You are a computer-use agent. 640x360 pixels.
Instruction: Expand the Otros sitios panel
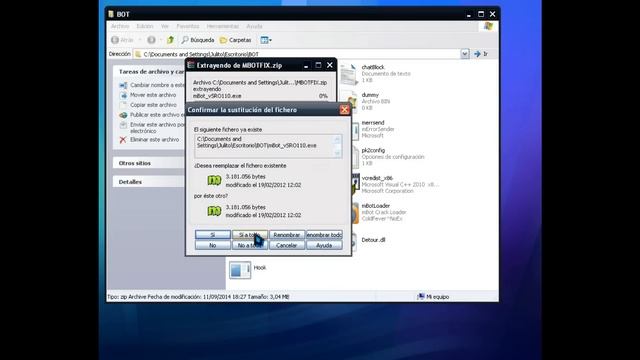149,163
